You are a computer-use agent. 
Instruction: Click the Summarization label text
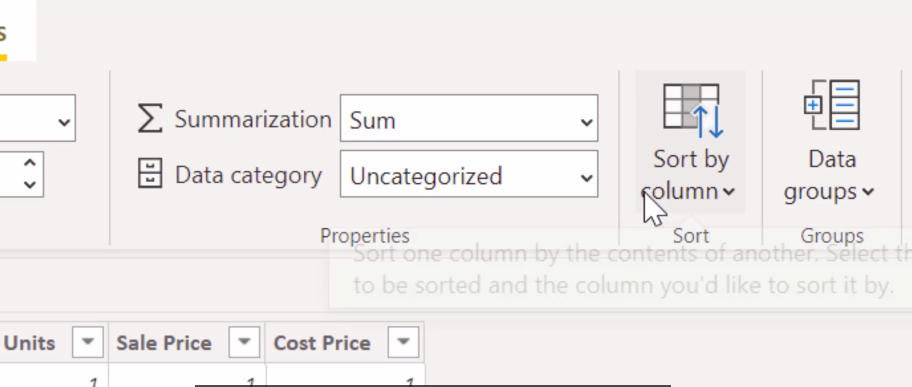pyautogui.click(x=253, y=119)
